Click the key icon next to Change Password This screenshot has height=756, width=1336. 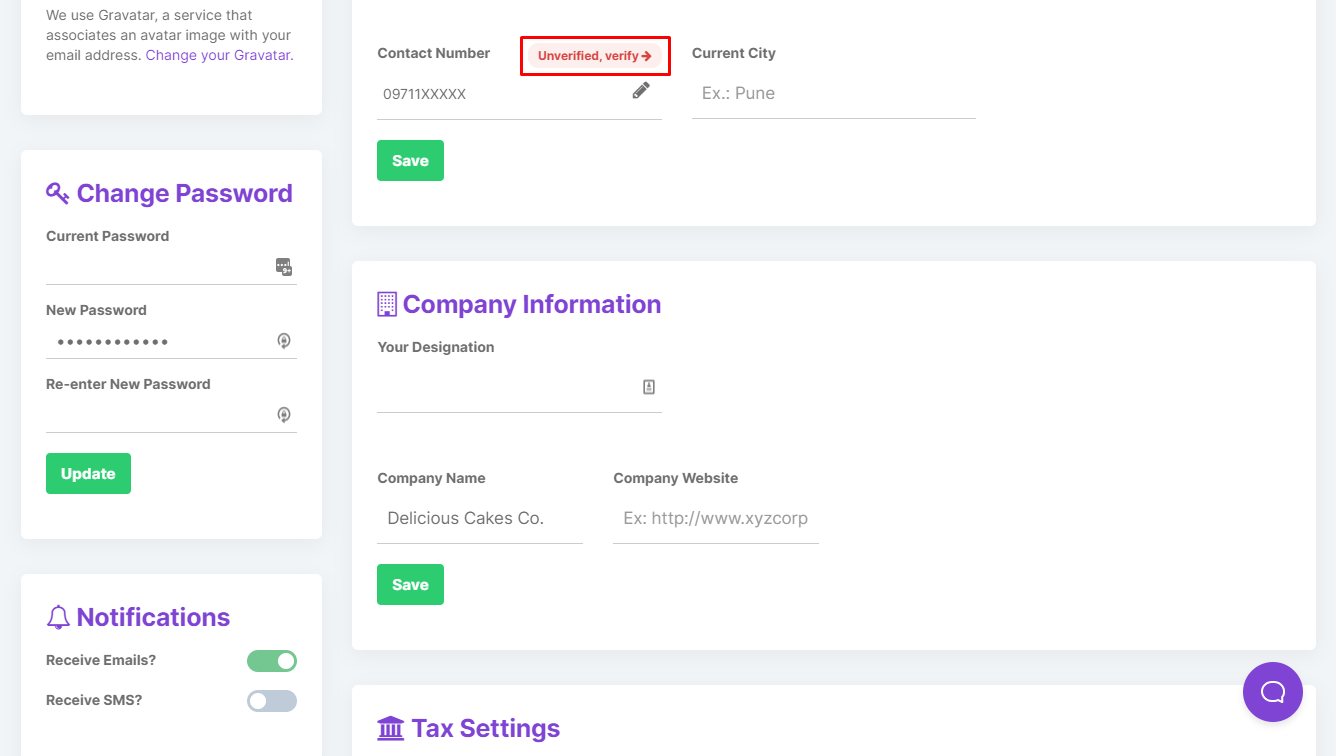click(x=58, y=193)
